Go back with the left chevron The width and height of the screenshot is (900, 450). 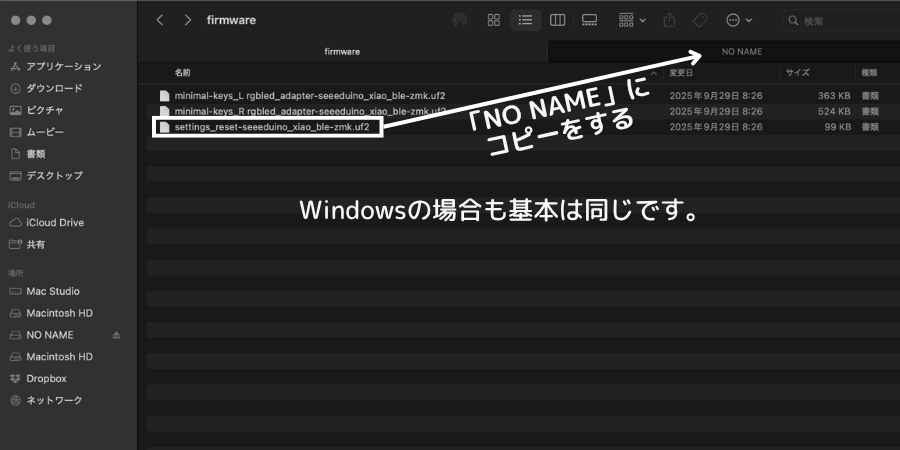pyautogui.click(x=161, y=20)
